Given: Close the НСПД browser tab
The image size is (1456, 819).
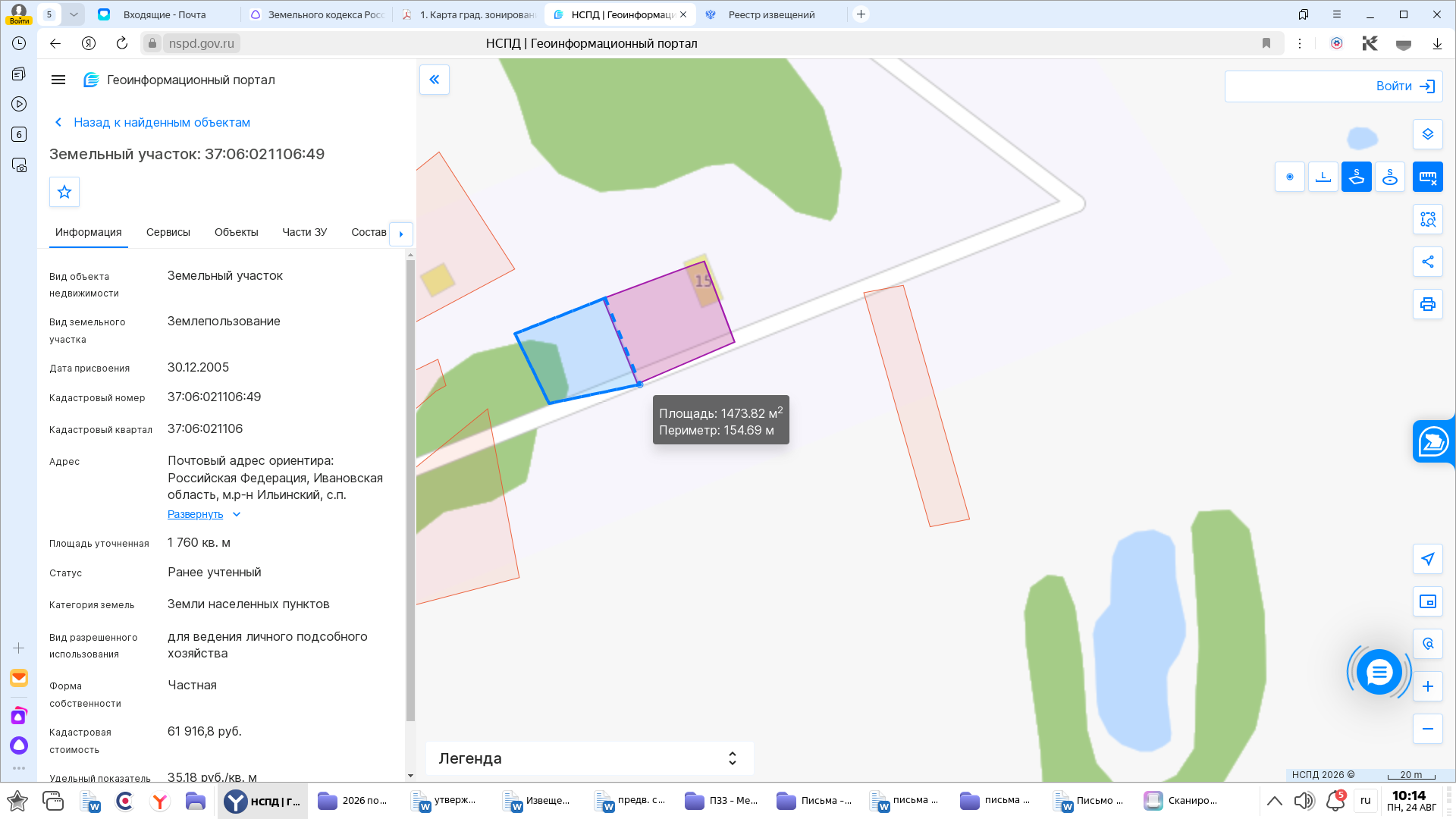Looking at the screenshot, I should point(683,14).
